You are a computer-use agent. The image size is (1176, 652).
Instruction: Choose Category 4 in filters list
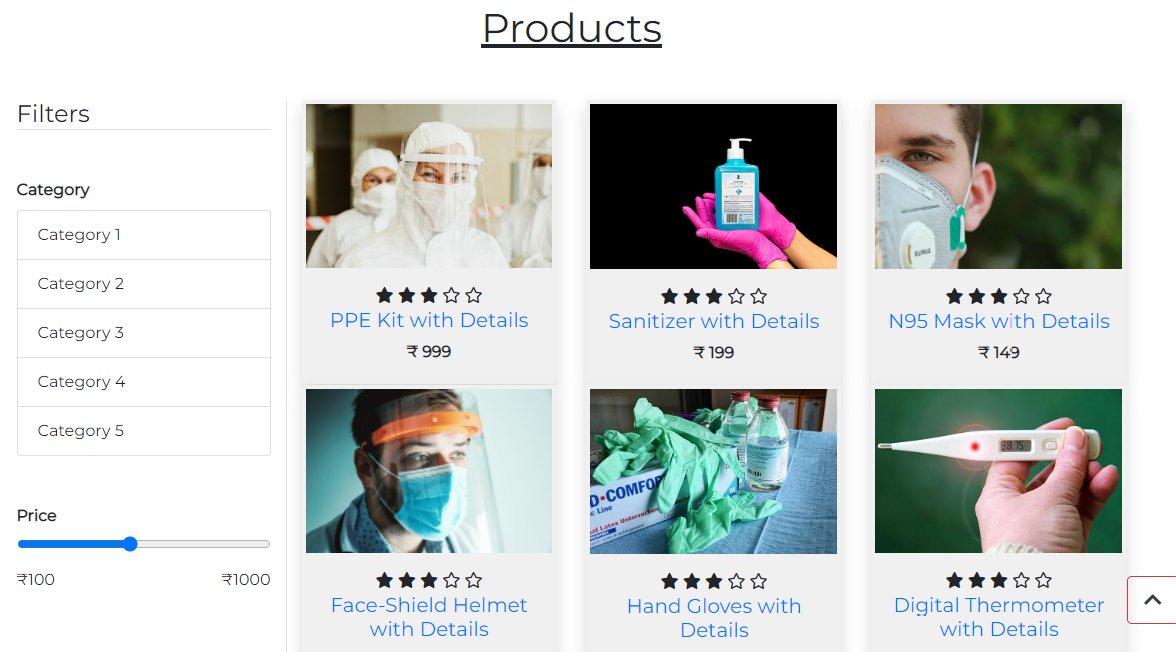[x=144, y=382]
